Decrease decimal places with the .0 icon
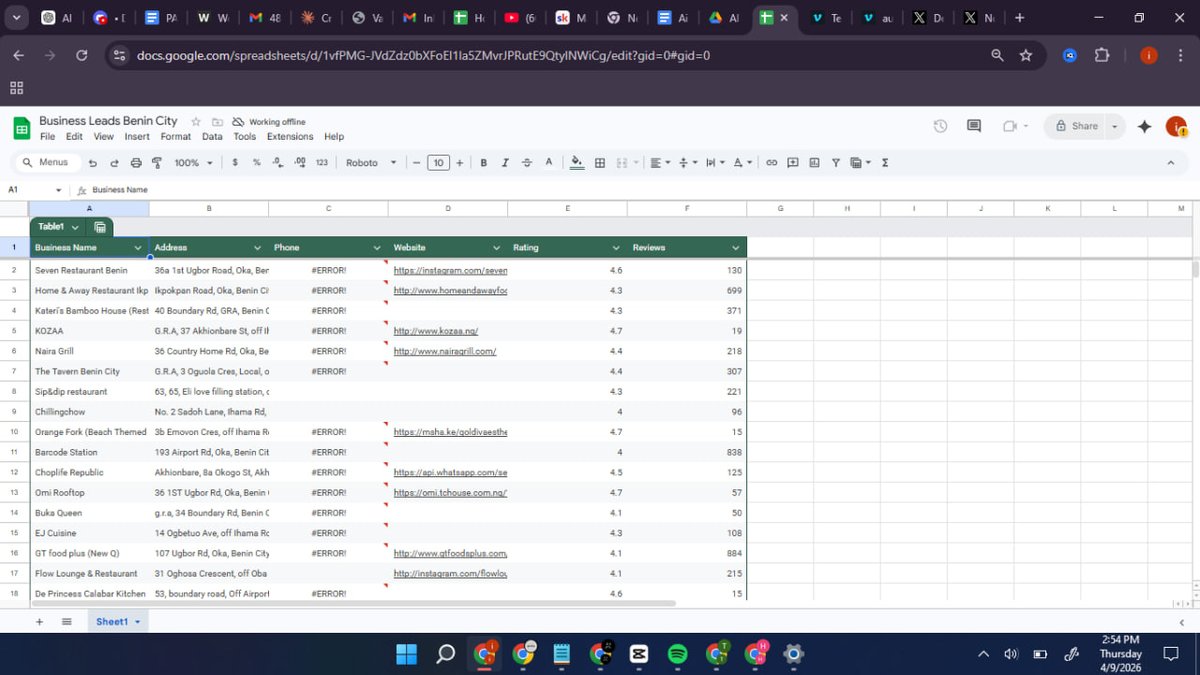The image size is (1200, 675). coord(277,163)
